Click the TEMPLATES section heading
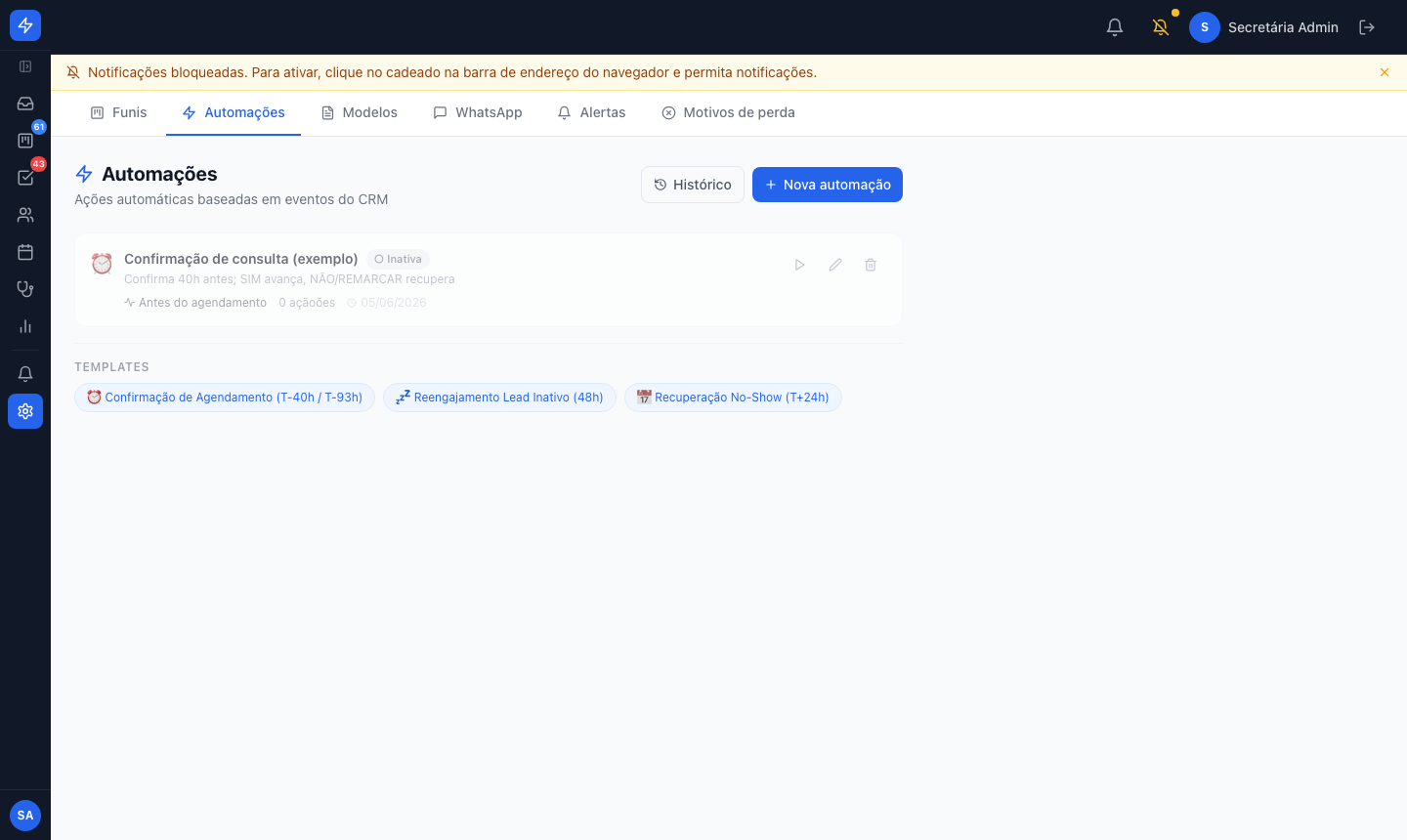The height and width of the screenshot is (840, 1407). click(x=111, y=367)
